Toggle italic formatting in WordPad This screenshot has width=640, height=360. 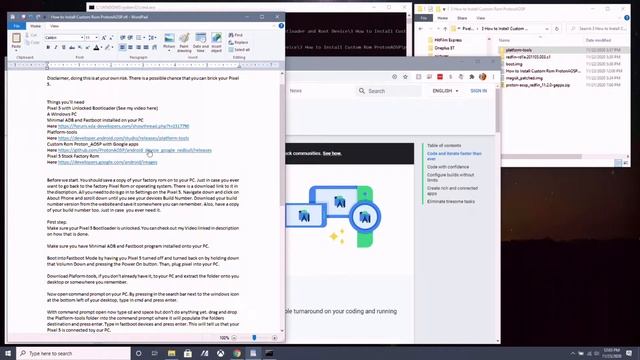point(56,48)
